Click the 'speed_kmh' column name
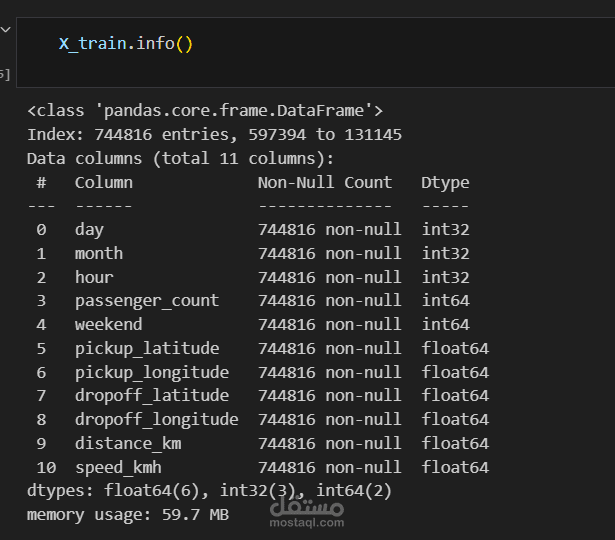 (118, 467)
